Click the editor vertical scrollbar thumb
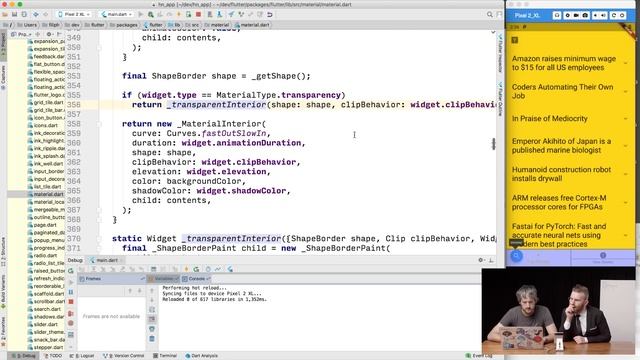 coord(493,144)
